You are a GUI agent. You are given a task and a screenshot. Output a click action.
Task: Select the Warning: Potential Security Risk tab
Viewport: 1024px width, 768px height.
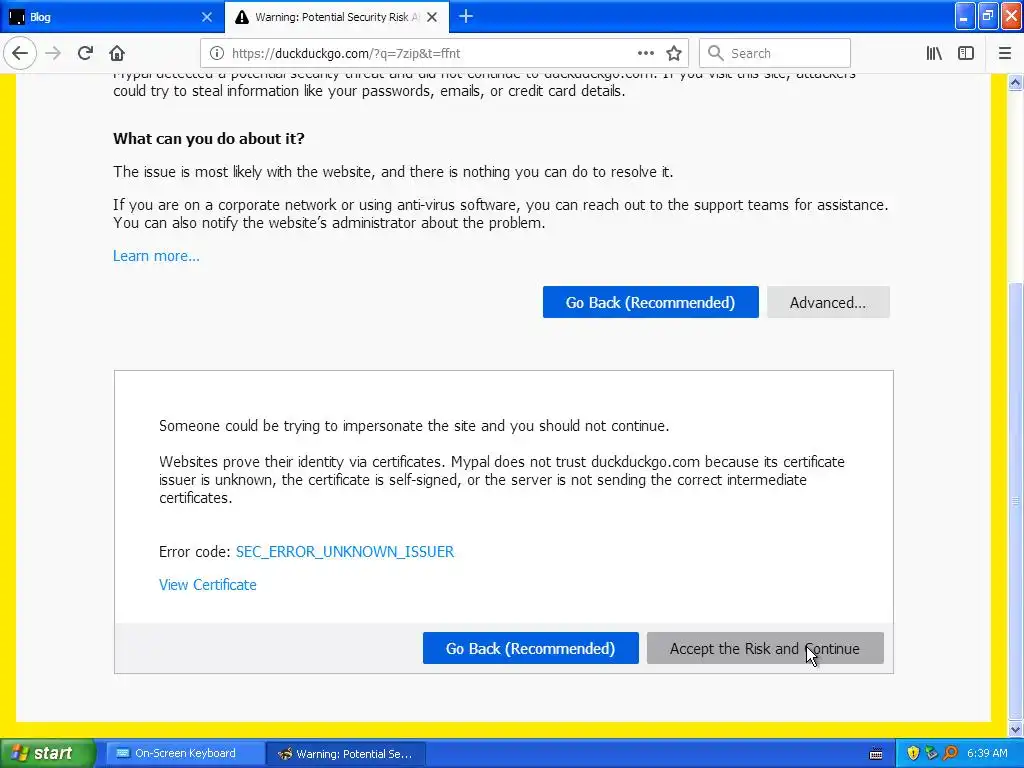point(336,17)
